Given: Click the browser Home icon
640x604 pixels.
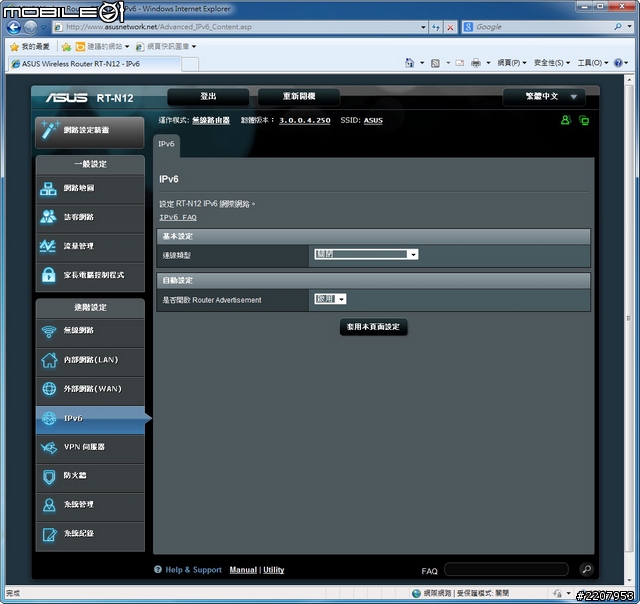Looking at the screenshot, I should click(x=409, y=63).
